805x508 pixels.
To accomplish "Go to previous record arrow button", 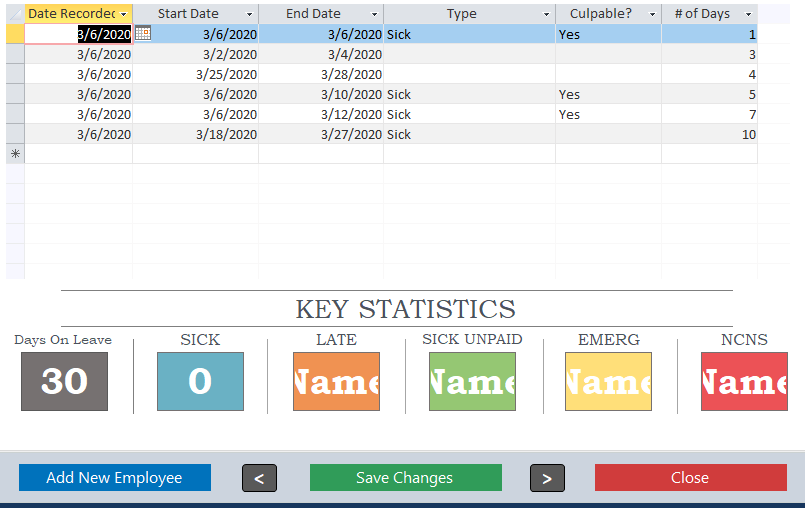I will [259, 478].
